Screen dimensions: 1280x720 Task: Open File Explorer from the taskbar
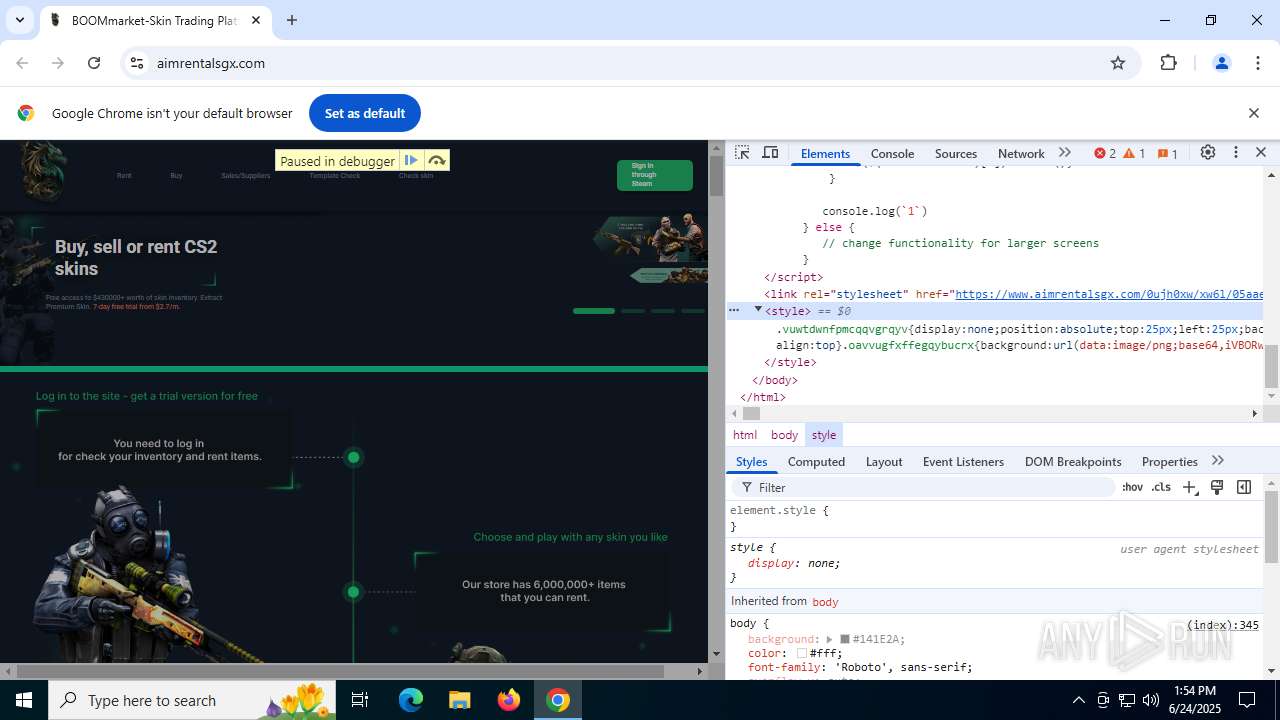pyautogui.click(x=460, y=700)
